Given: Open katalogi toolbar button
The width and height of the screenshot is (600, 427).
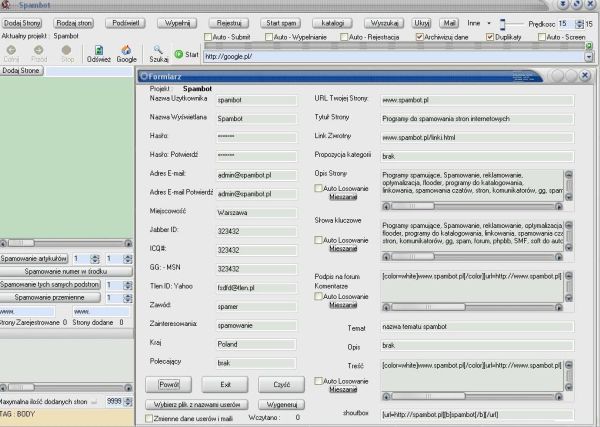Looking at the screenshot, I should [333, 23].
